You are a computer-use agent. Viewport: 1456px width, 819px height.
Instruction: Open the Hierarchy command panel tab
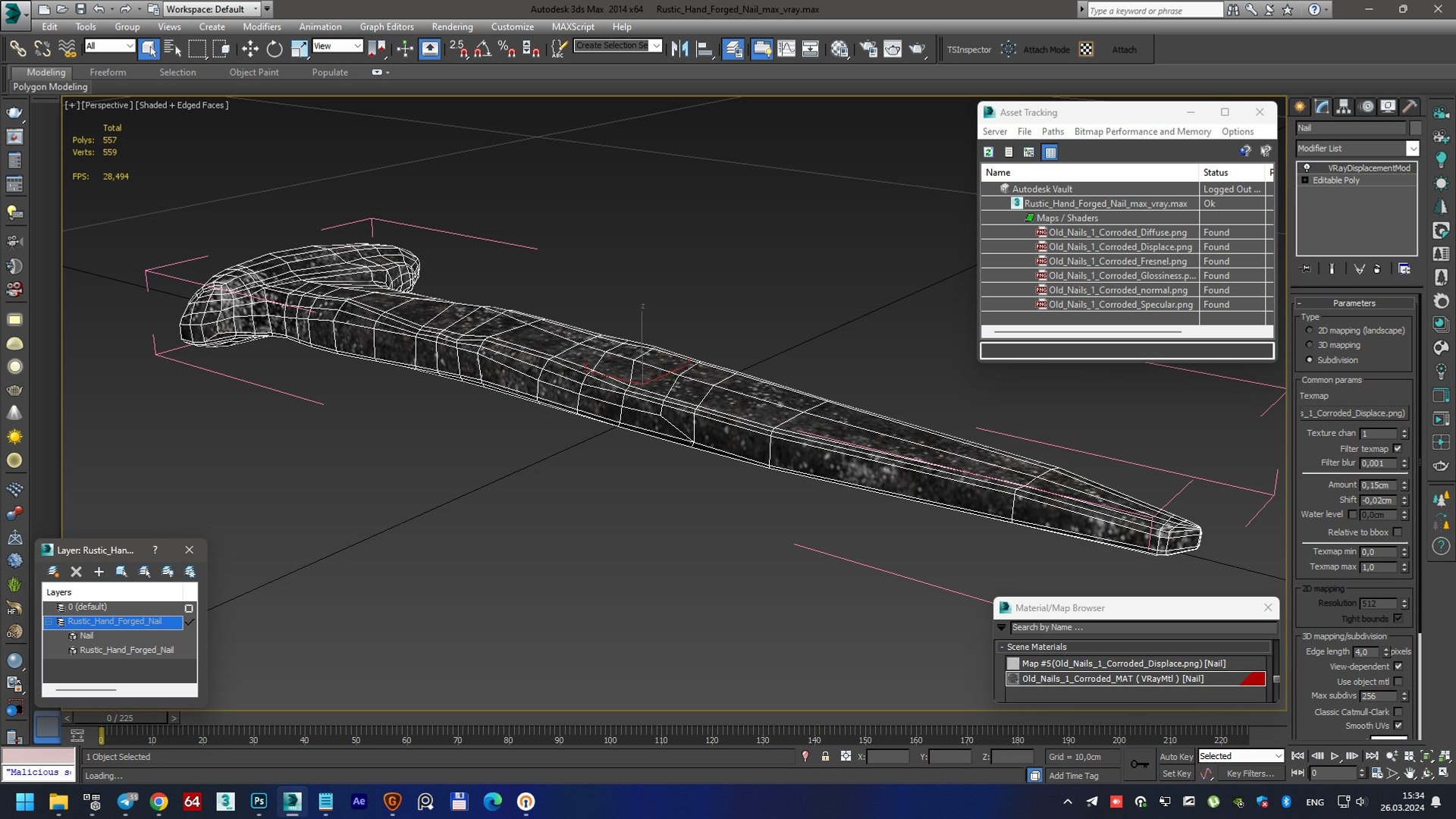[1344, 107]
